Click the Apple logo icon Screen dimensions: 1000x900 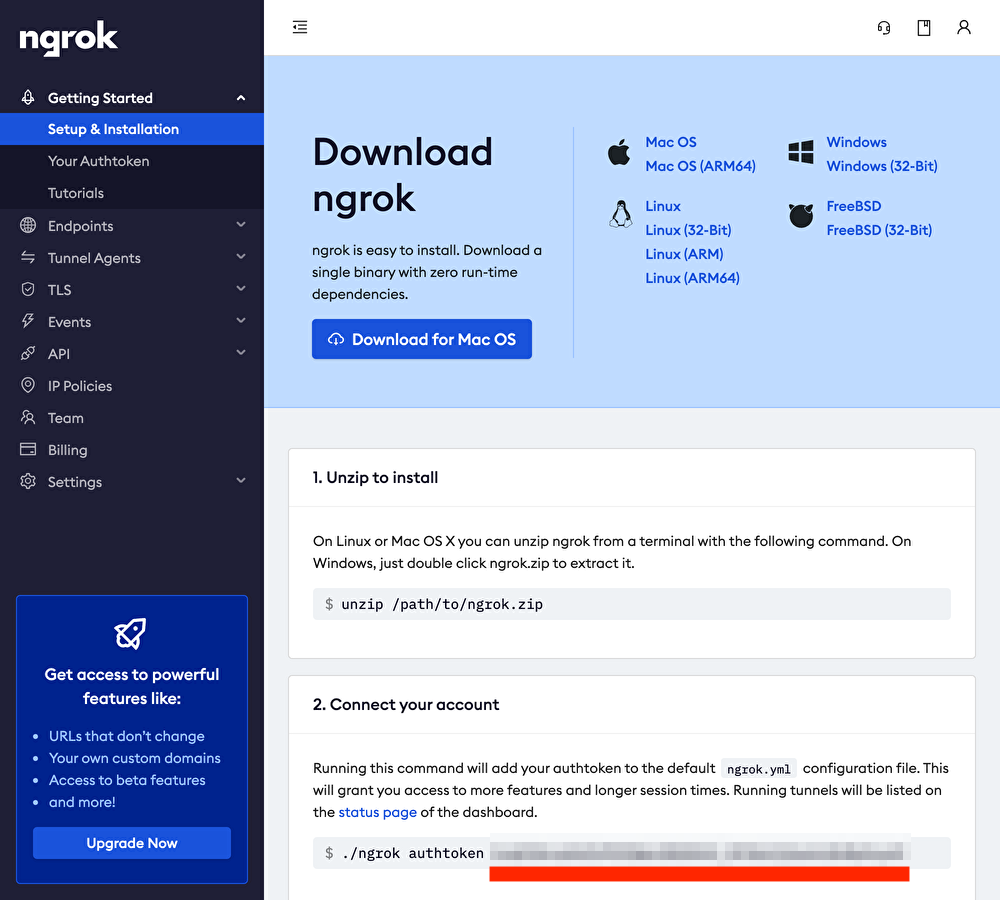[619, 152]
